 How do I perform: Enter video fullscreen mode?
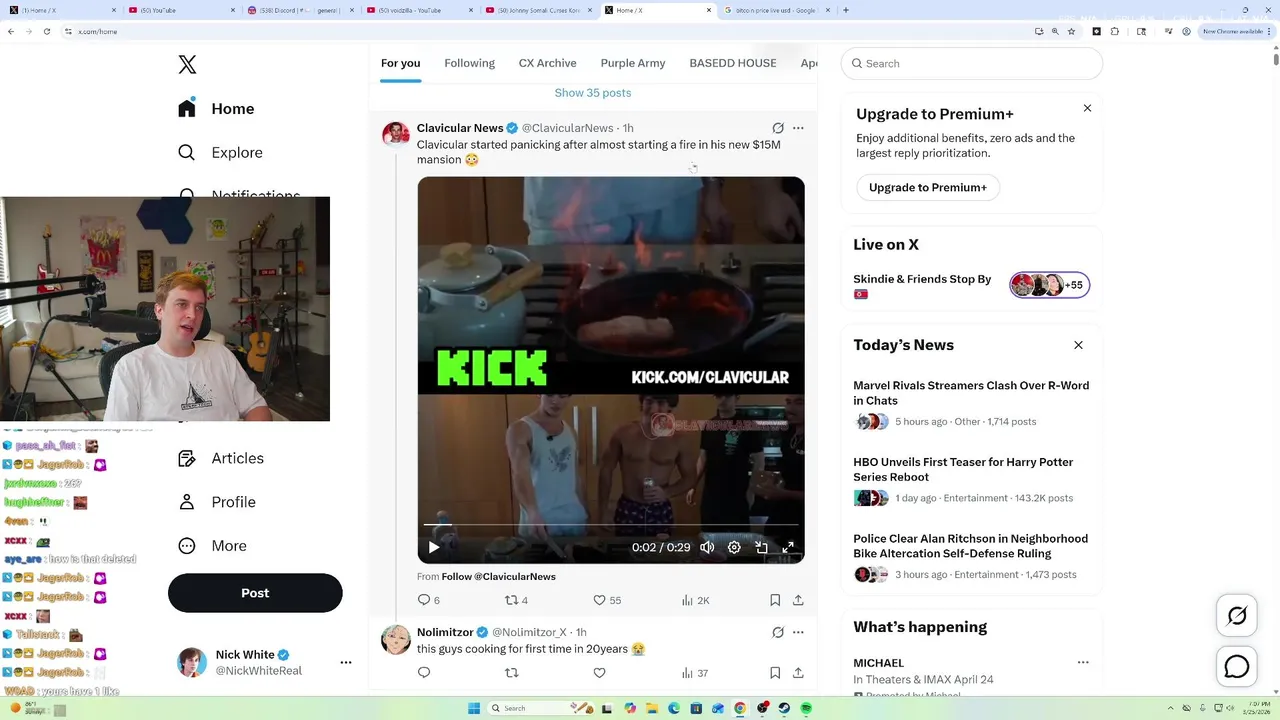[x=788, y=547]
